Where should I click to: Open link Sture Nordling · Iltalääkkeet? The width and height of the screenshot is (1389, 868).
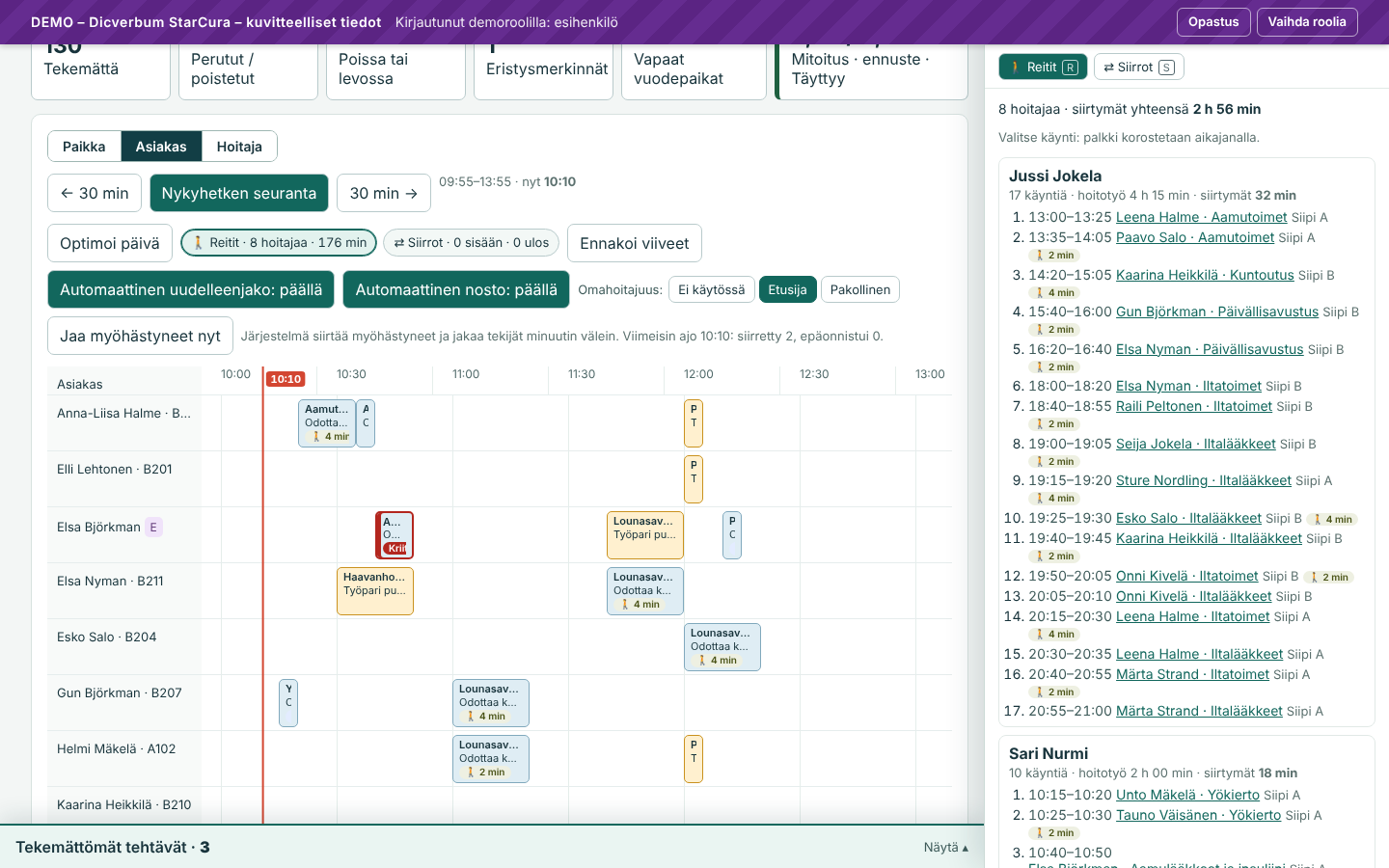[1204, 480]
